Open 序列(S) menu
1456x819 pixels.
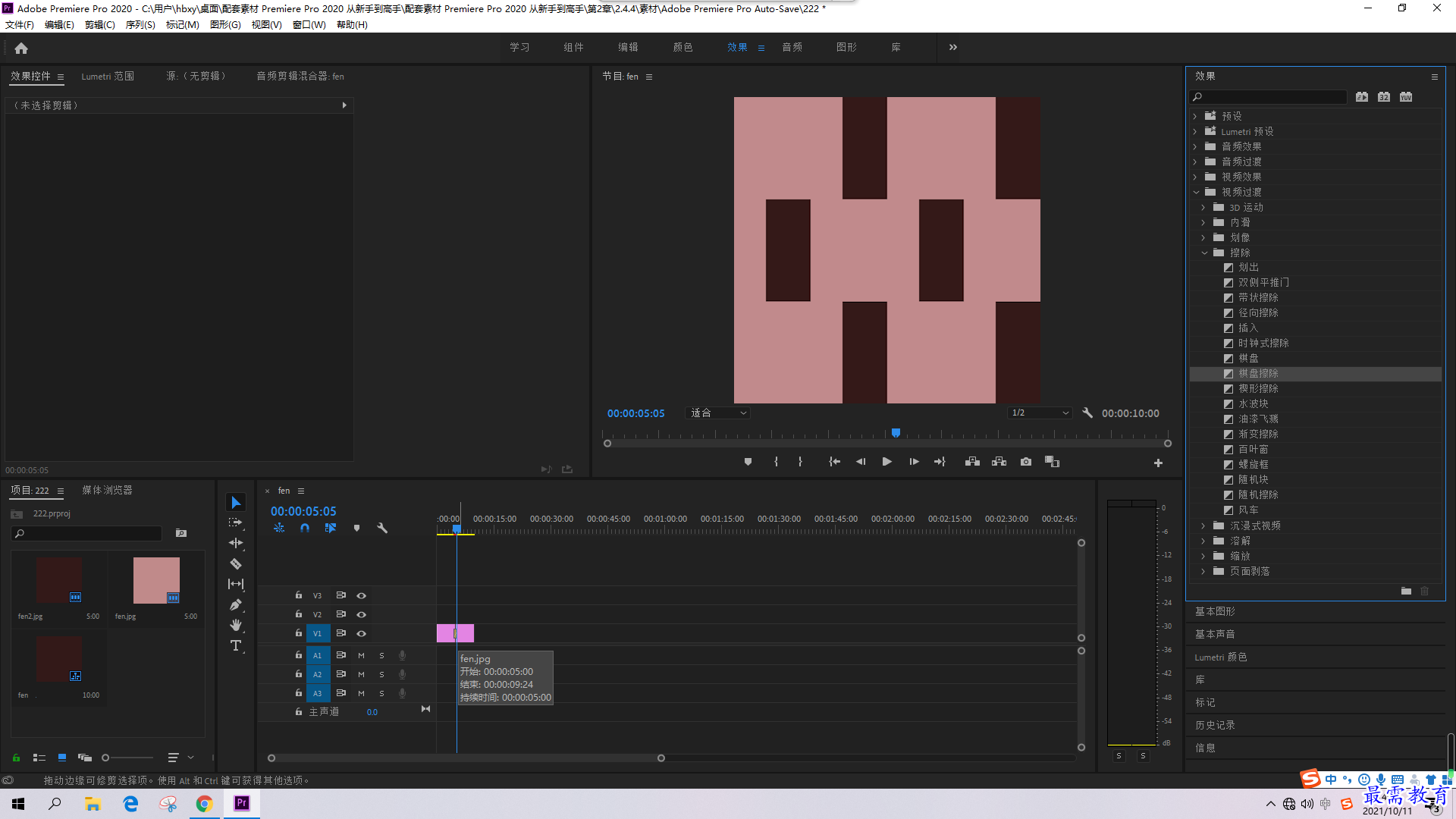(x=140, y=24)
